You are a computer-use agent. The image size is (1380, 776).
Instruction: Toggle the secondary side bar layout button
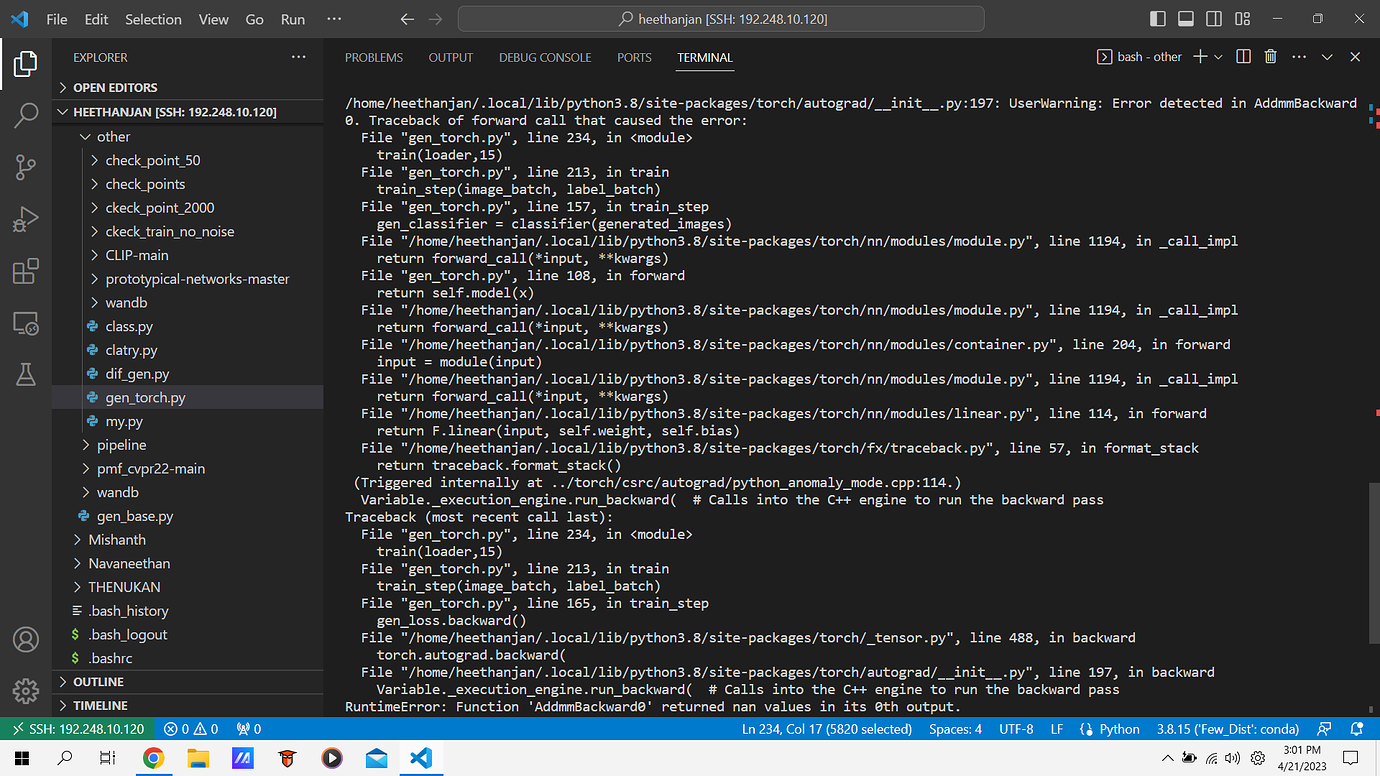[1213, 19]
